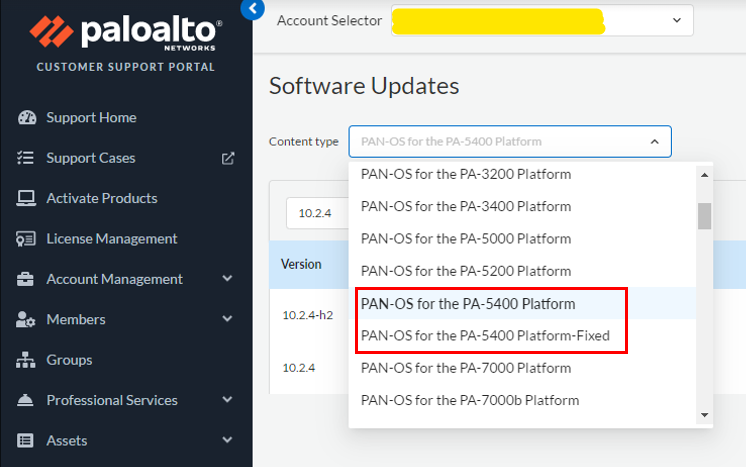Open the Account Selector dropdown

tap(677, 20)
